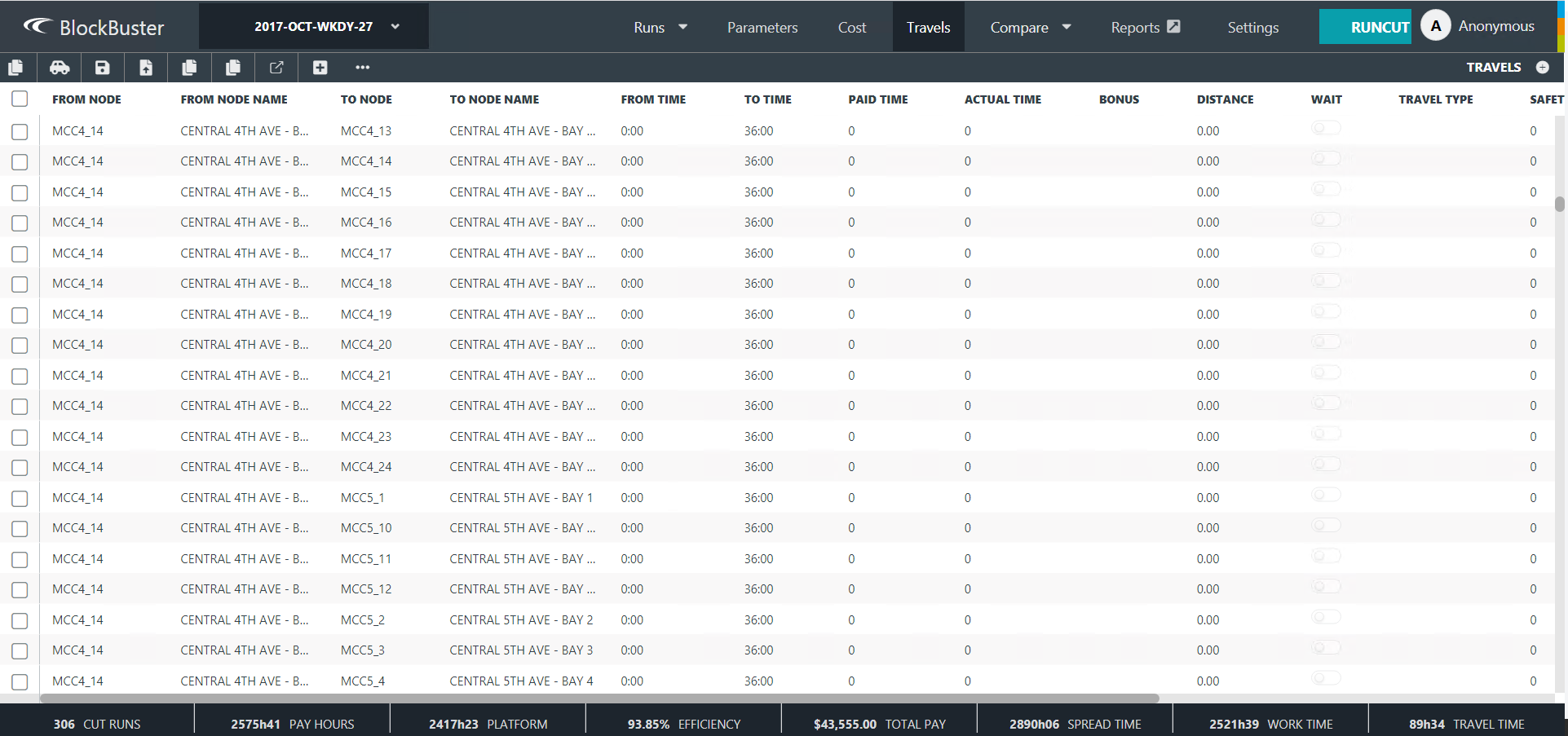Tick the checkbox for the MCC4_13 row
This screenshot has width=1568, height=736.
20,131
